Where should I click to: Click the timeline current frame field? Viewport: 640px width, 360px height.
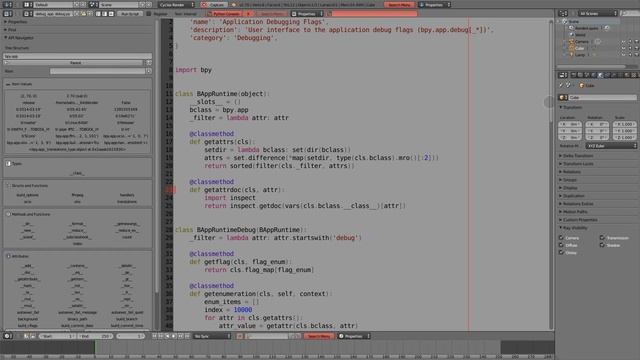(131, 336)
